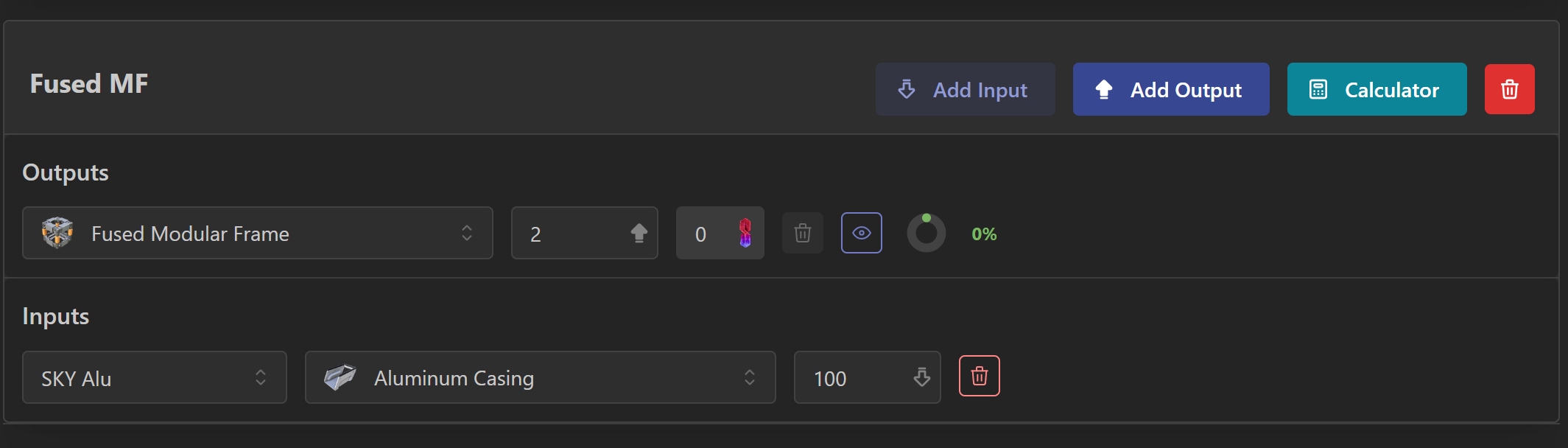Click the input amount field showing 100
Image resolution: width=1568 pixels, height=448 pixels.
point(851,378)
